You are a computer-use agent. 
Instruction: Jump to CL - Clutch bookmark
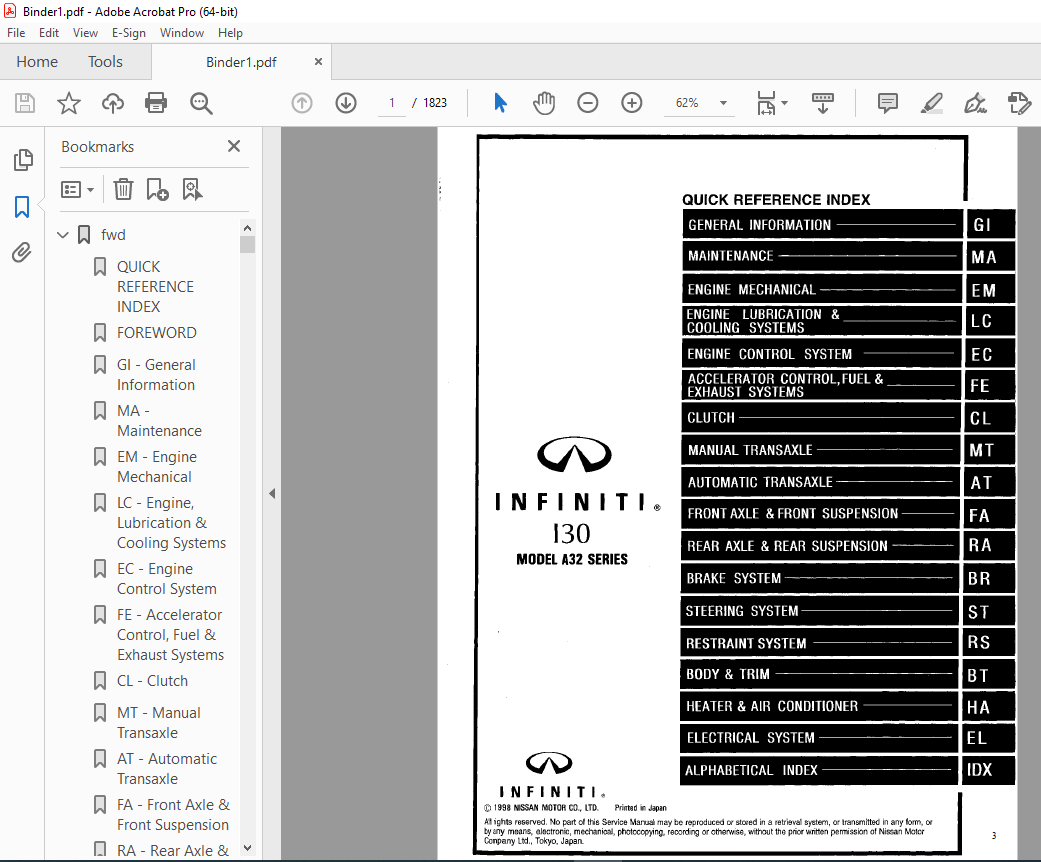152,681
